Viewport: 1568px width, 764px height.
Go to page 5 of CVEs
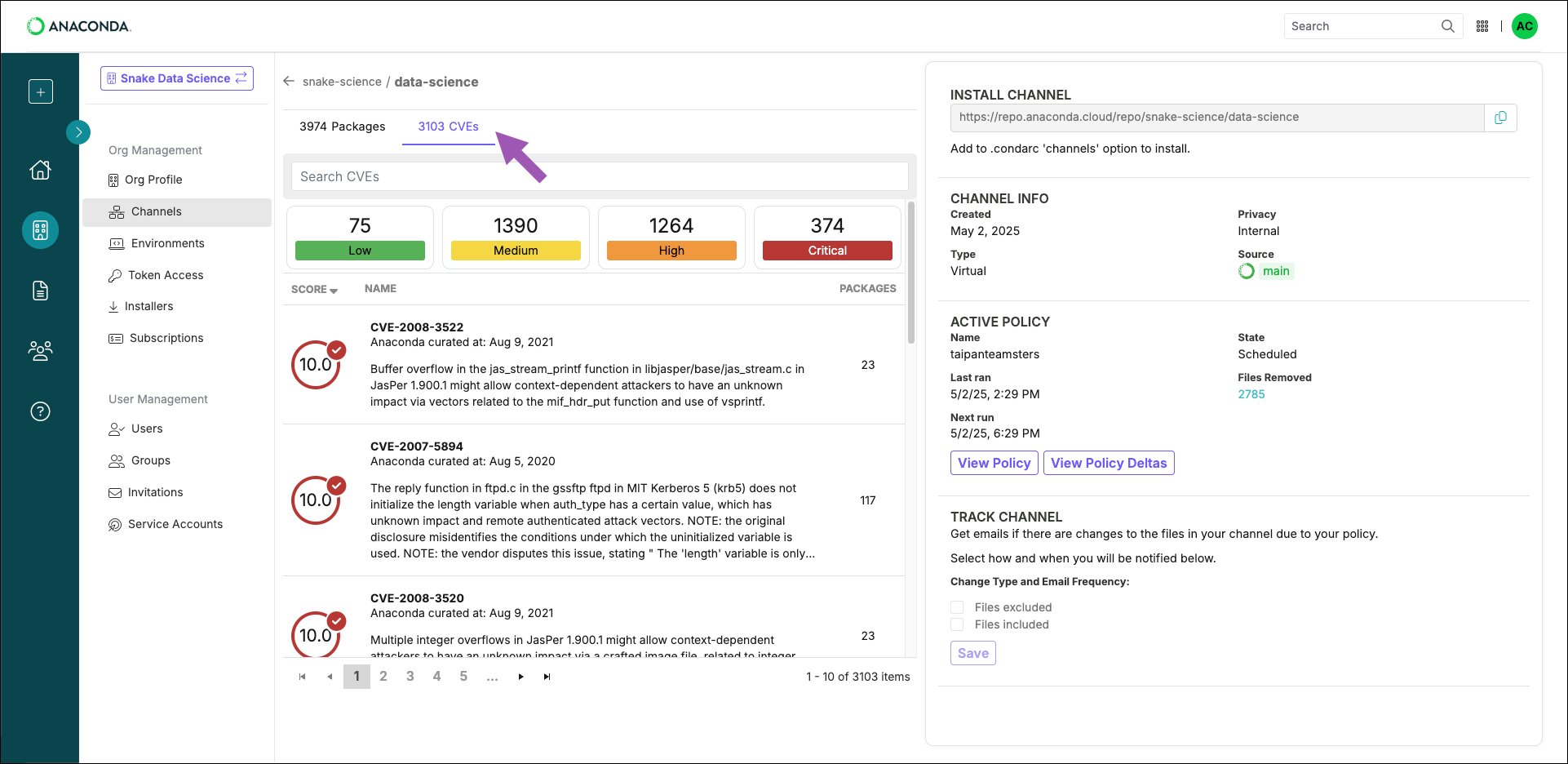click(463, 677)
